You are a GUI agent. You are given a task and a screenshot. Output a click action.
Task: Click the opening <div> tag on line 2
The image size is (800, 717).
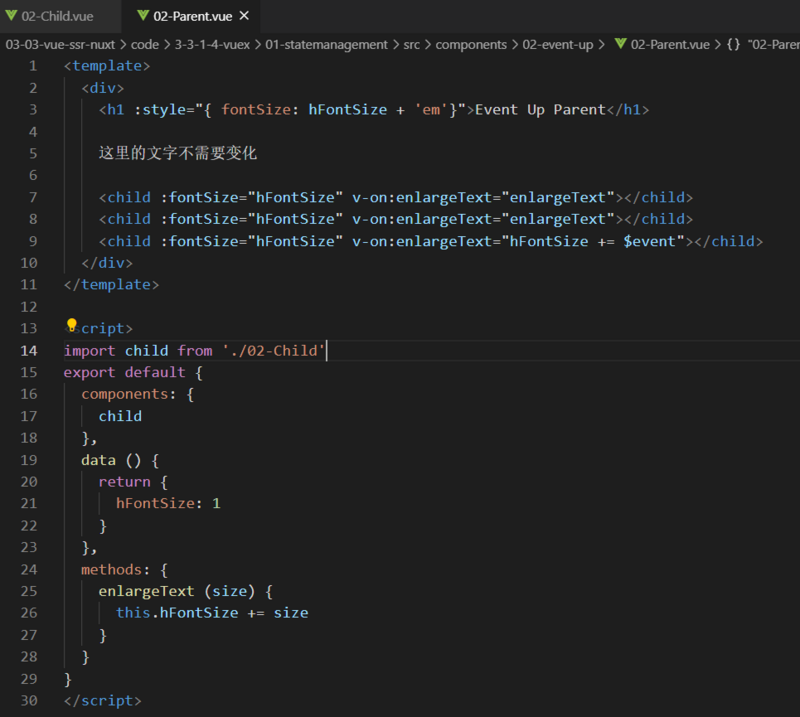(x=103, y=88)
